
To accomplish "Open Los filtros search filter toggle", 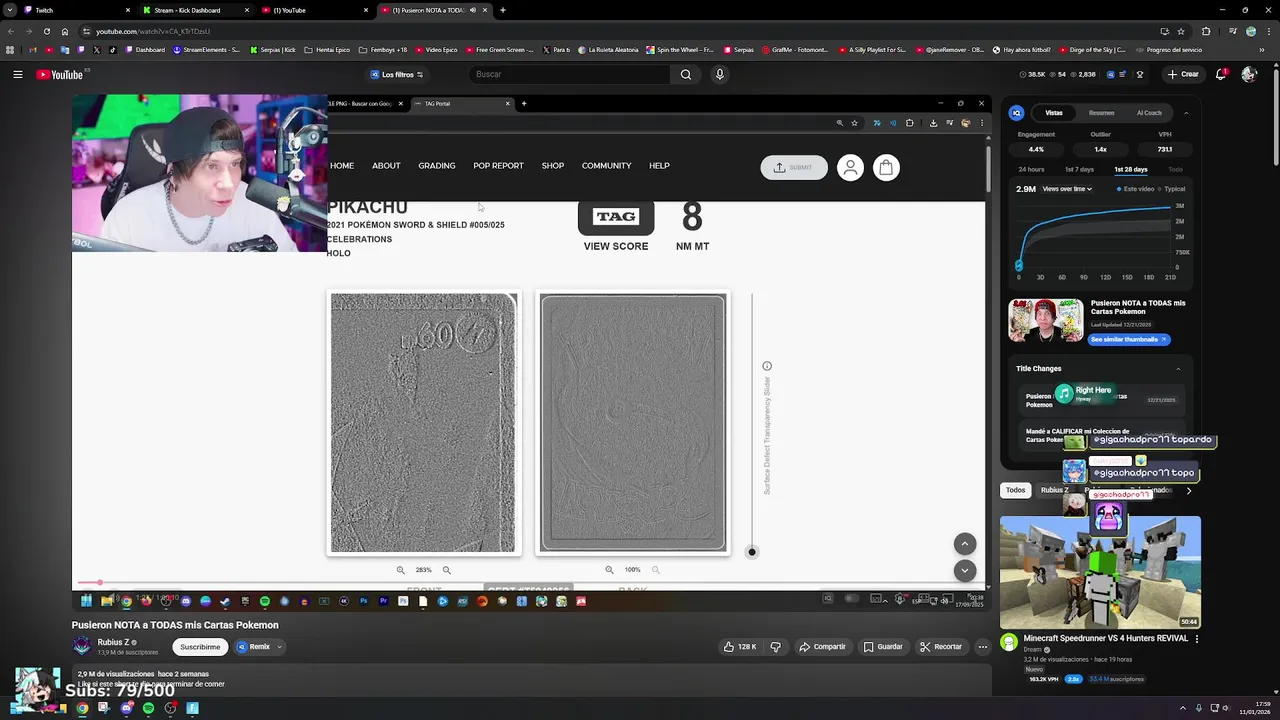I will 397,74.
